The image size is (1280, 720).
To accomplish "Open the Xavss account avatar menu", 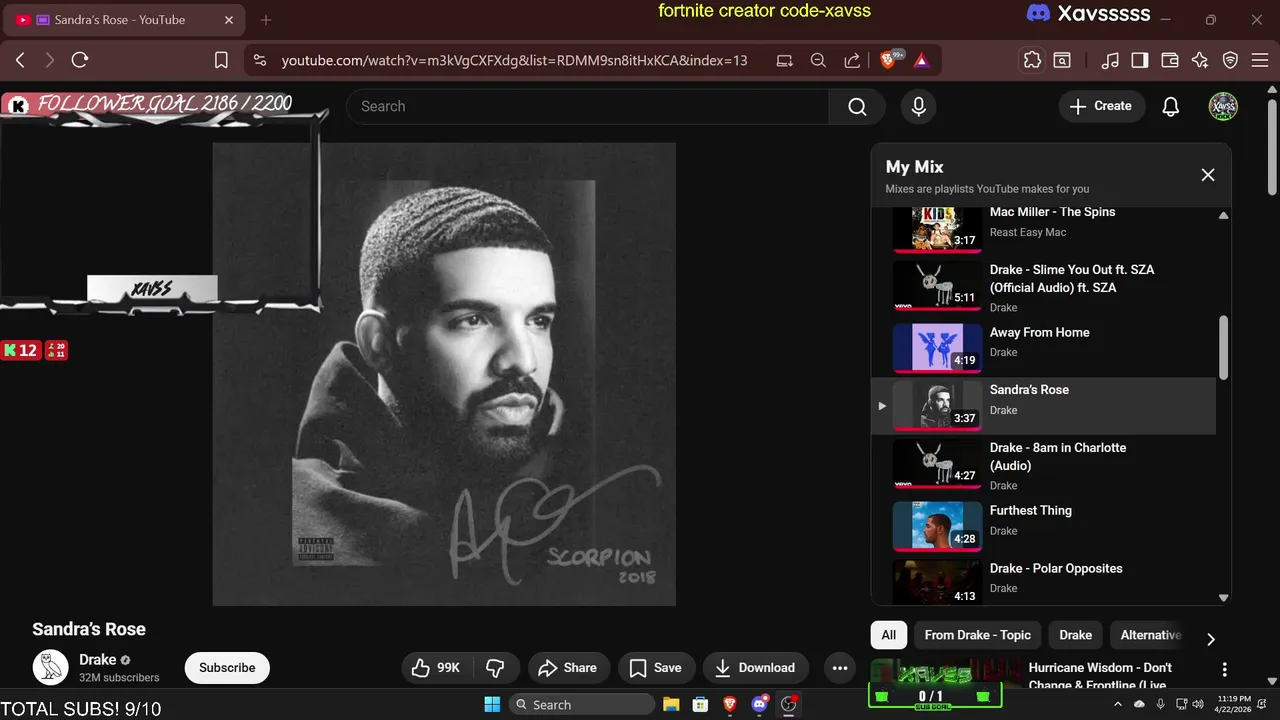I will [x=1223, y=106].
